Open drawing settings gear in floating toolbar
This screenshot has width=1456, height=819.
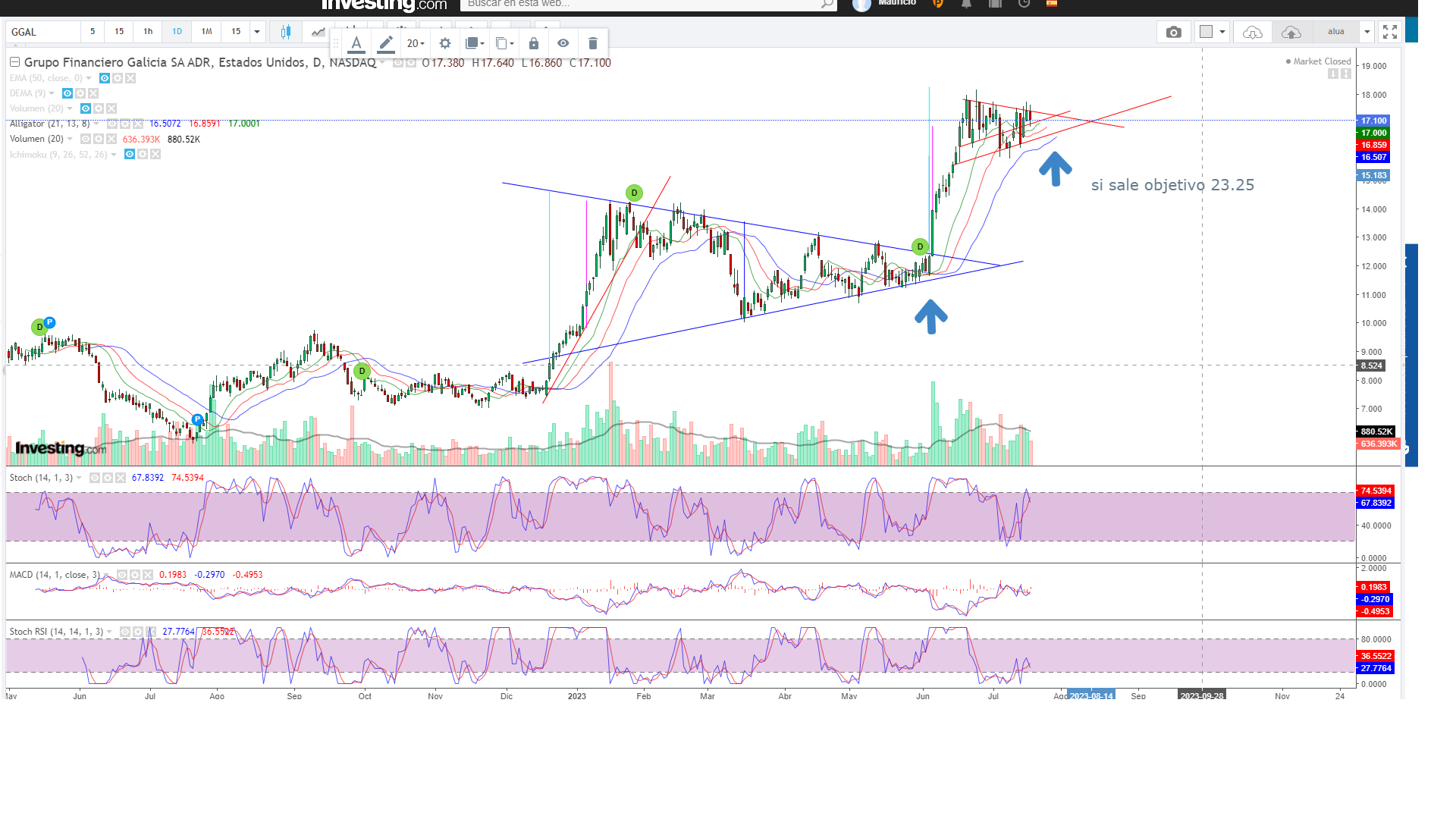click(445, 43)
